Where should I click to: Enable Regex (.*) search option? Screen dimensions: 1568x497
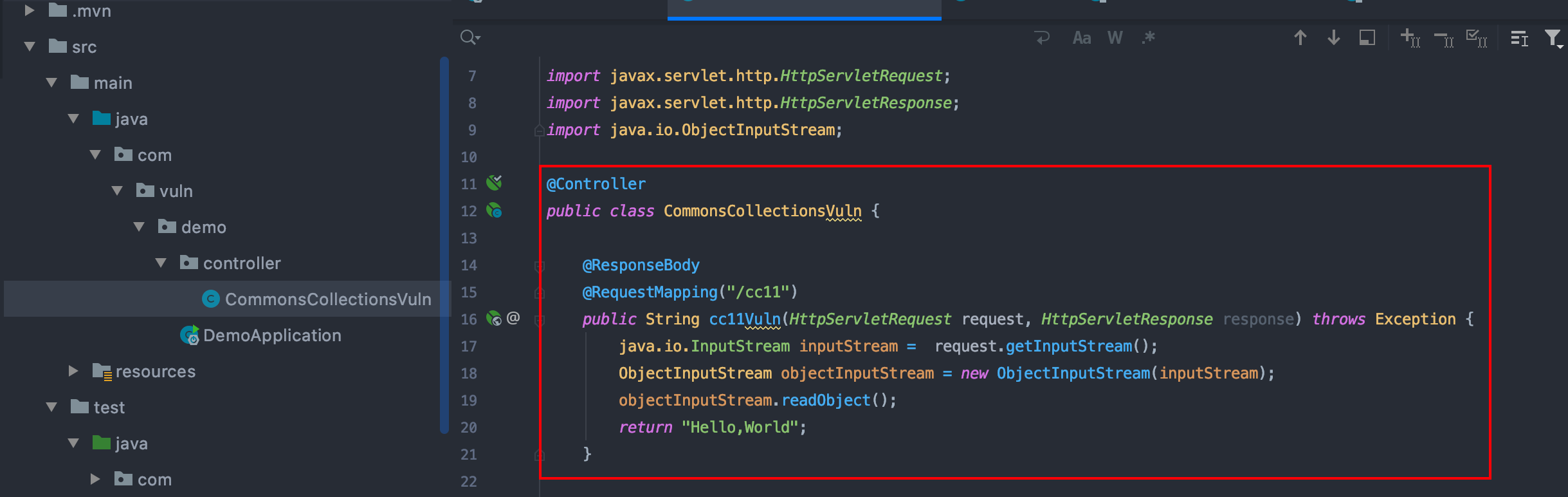coord(1149,38)
